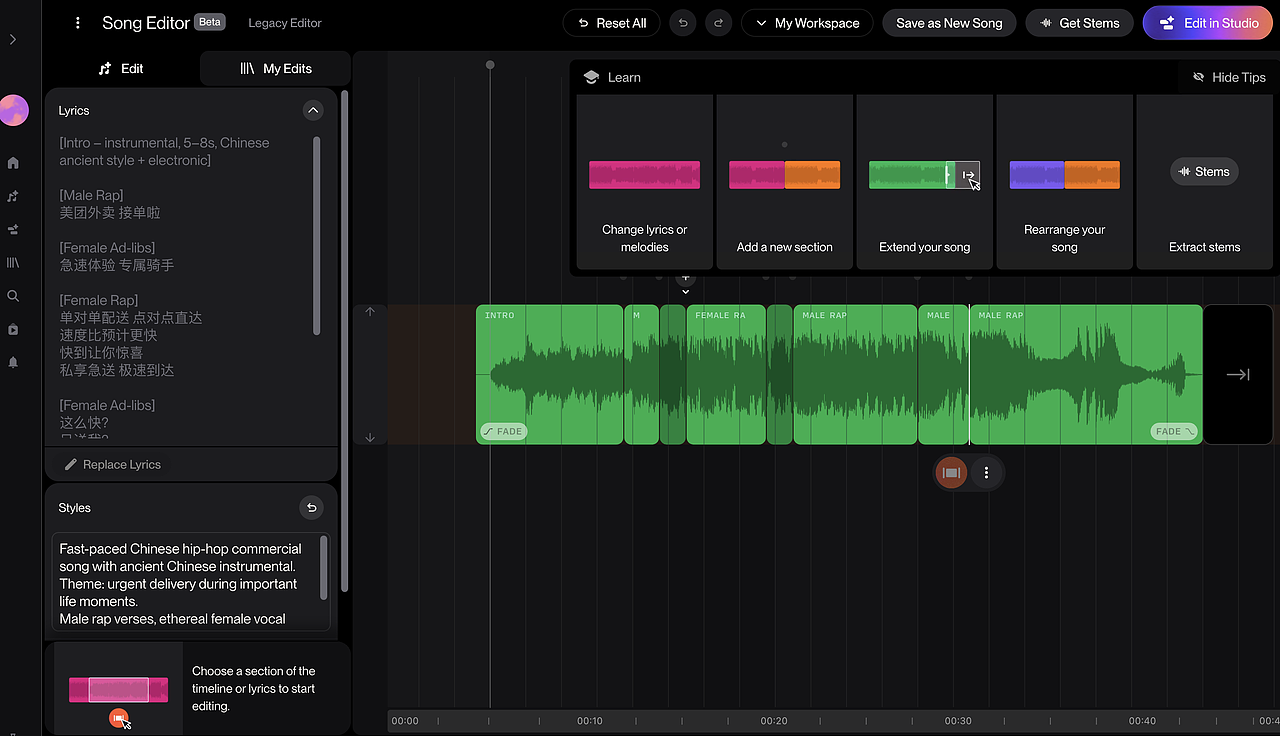
Task: Open the three-dot options below the waveform
Action: (986, 473)
